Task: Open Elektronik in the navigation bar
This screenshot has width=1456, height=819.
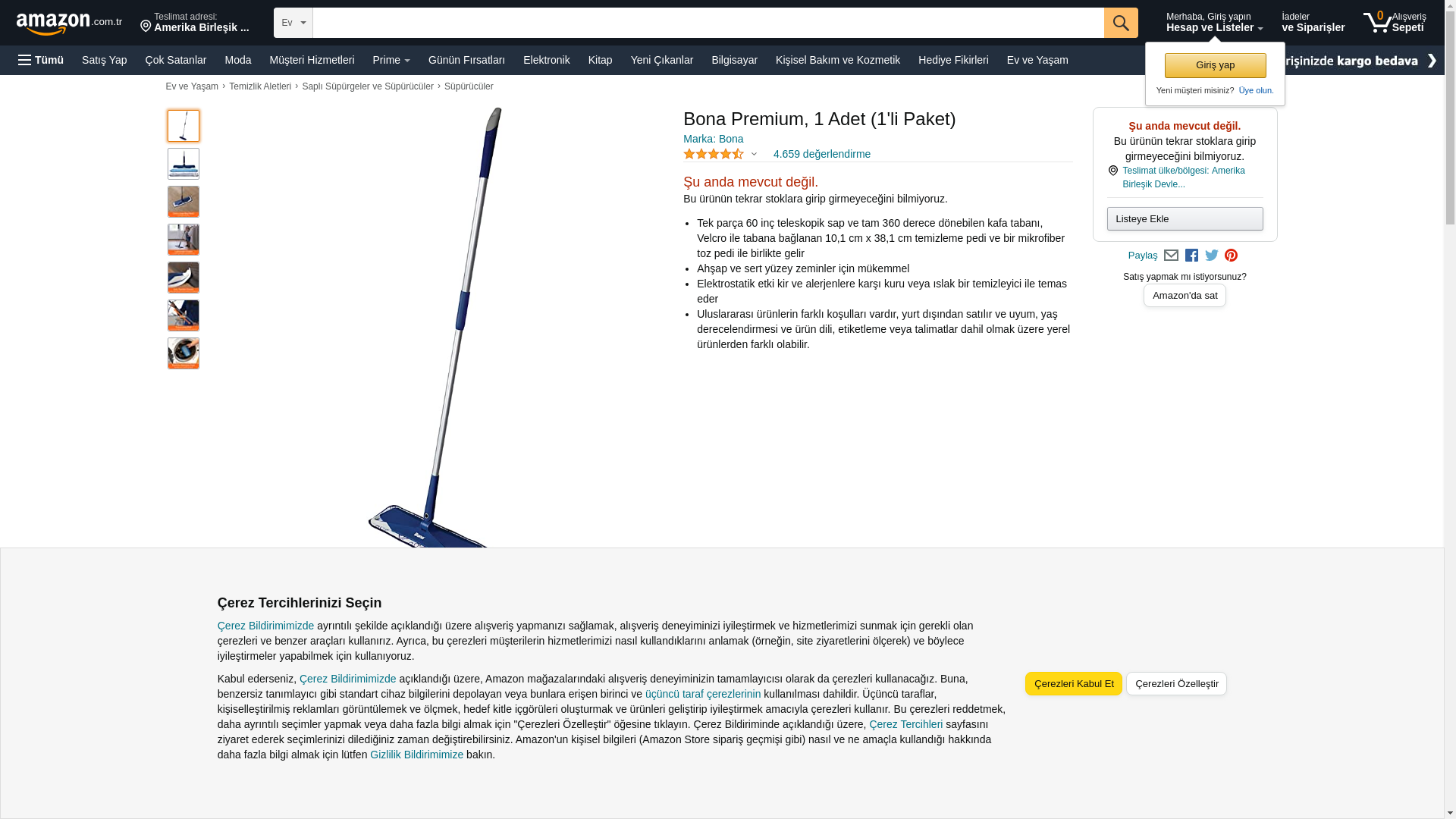Action: (547, 60)
